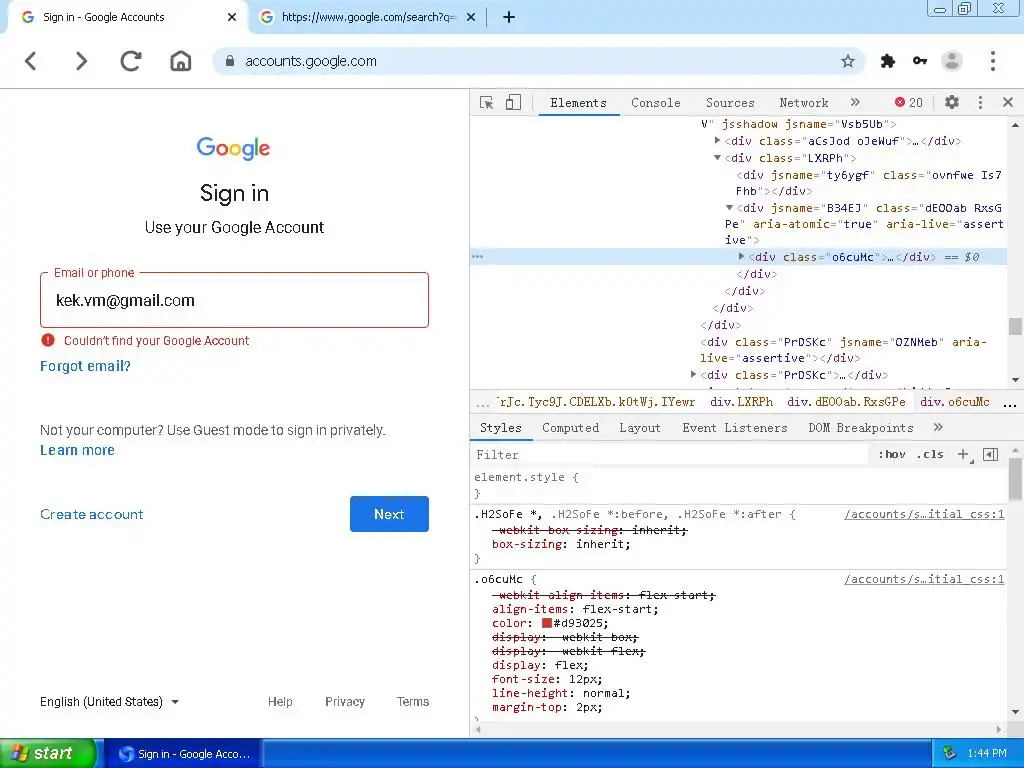The image size is (1024, 768).
Task: Switch to the Network tab
Action: pos(804,103)
